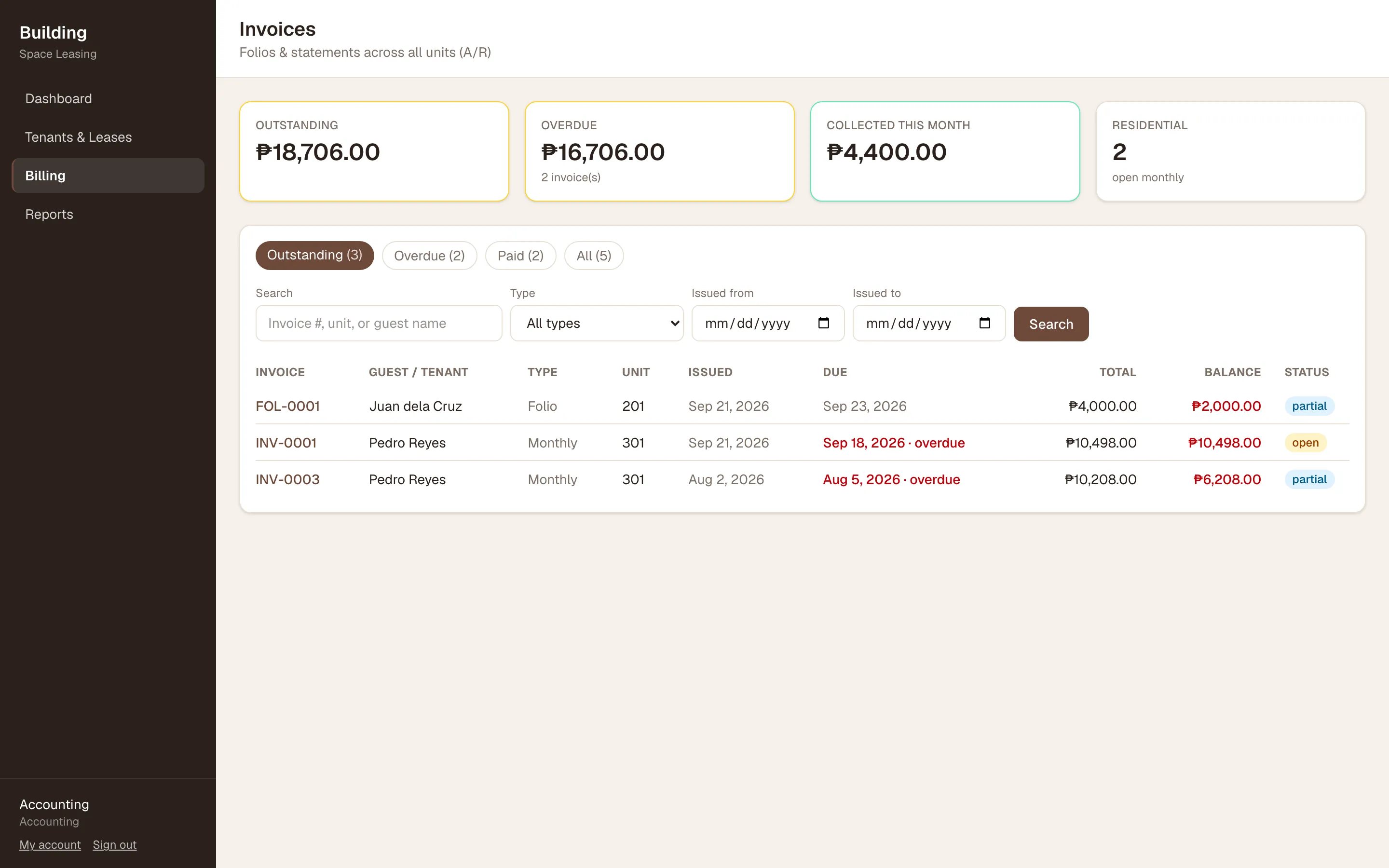Open calendar picker in Issued from field
Viewport: 1389px width, 868px height.
[823, 323]
